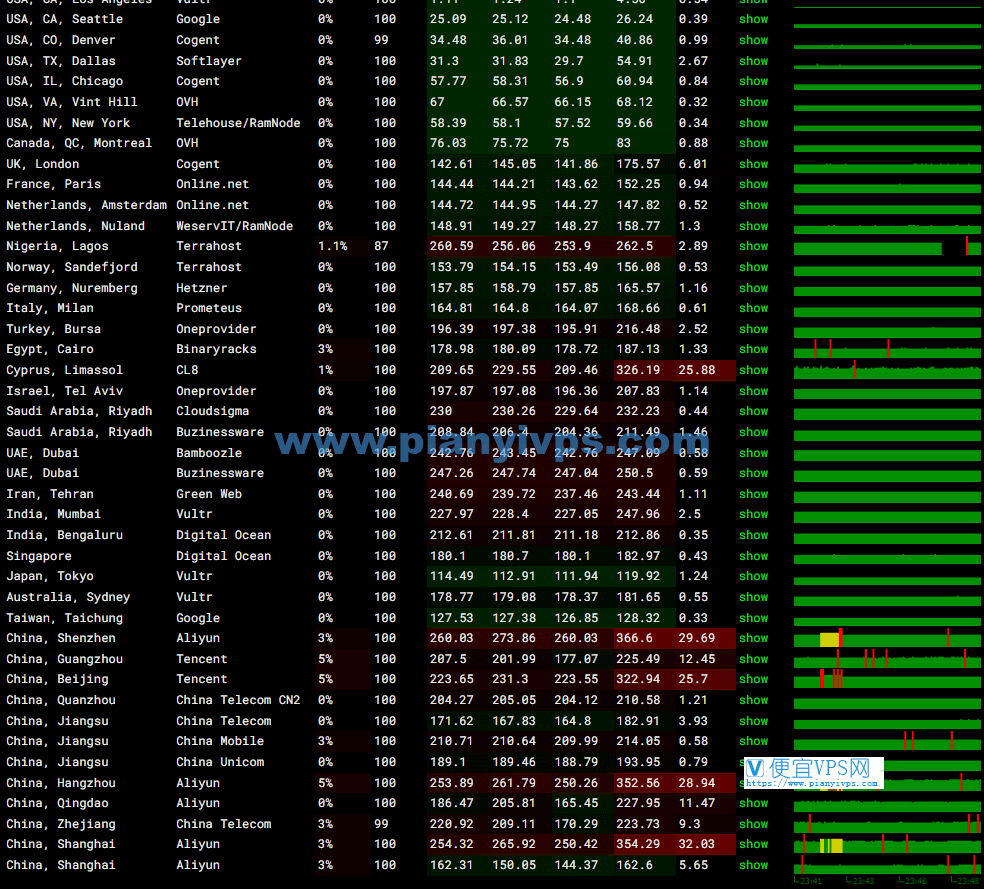
Task: Click the Oneprovider cell in Bursa row
Action: 216,329
